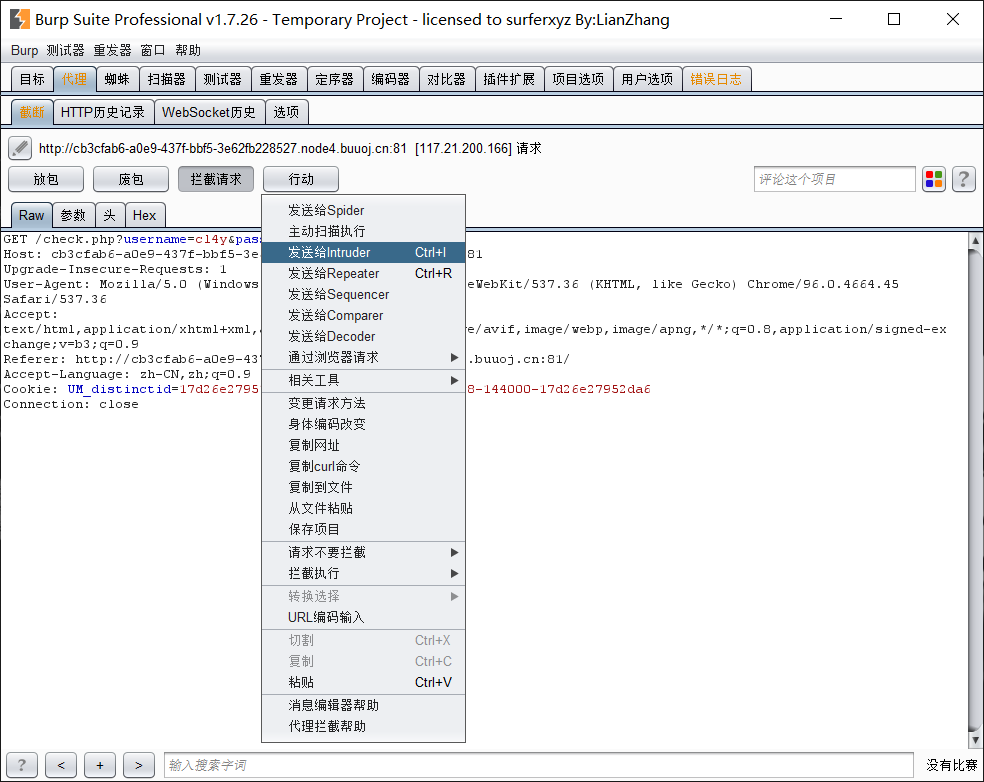Click the bottom-left search help question mark button
This screenshot has height=782, width=984.
22,765
